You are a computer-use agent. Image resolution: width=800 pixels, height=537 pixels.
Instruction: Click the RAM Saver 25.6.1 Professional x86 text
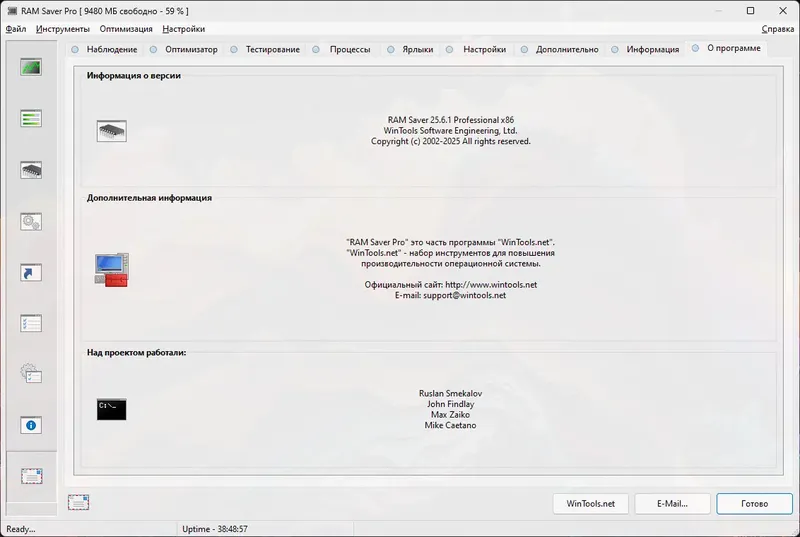(x=451, y=120)
